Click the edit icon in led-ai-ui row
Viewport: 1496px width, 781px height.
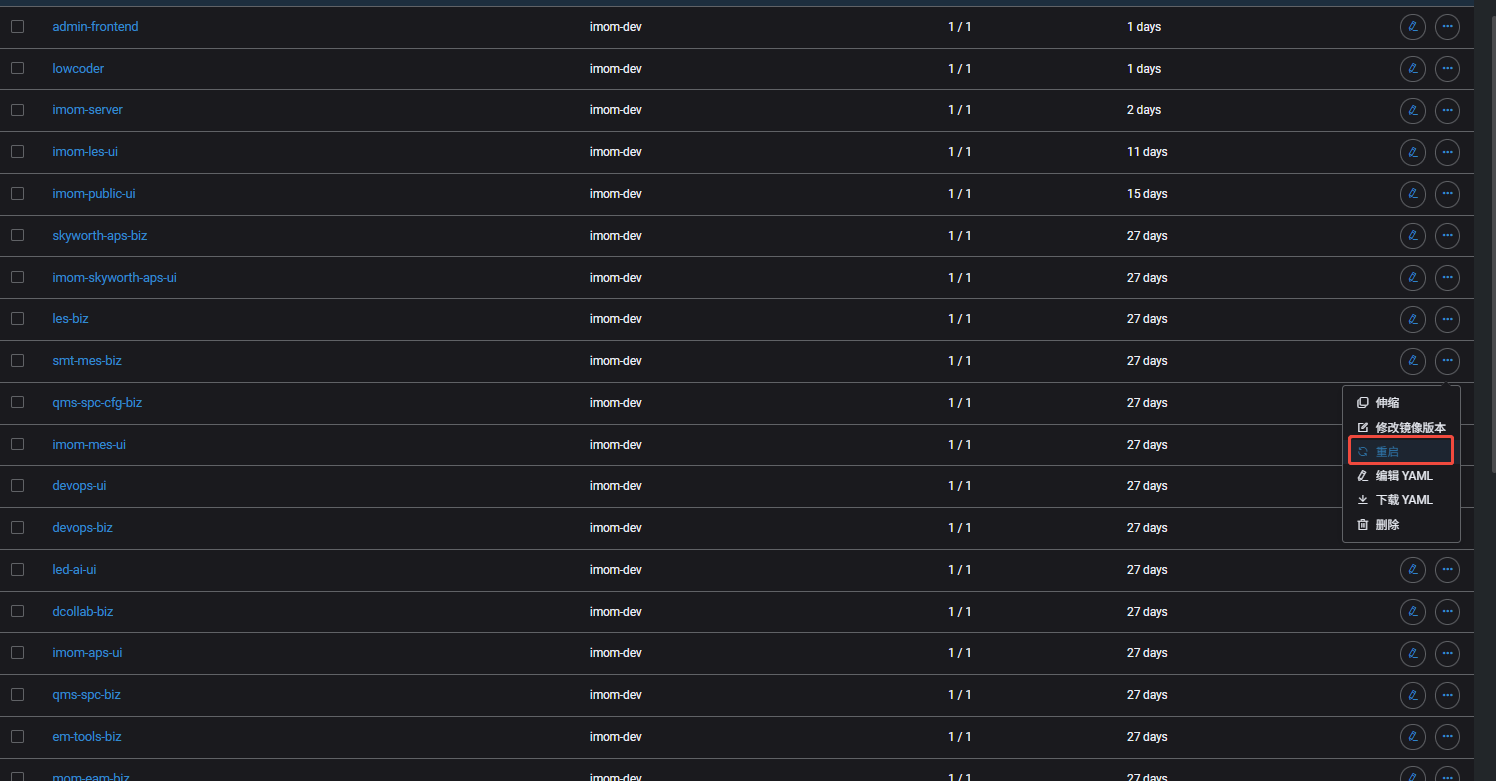click(1412, 570)
